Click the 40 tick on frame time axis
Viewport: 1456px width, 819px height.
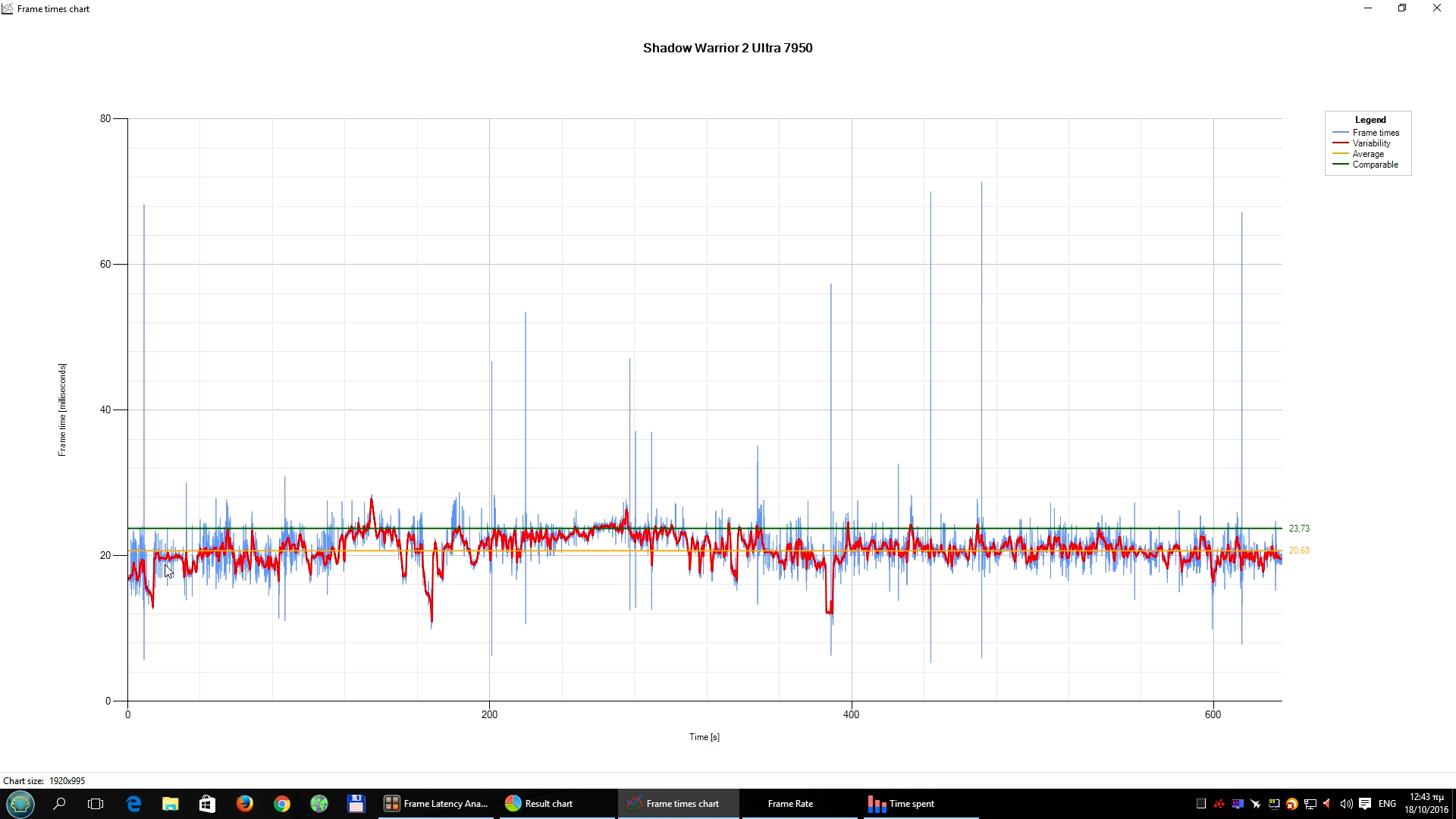tap(105, 409)
